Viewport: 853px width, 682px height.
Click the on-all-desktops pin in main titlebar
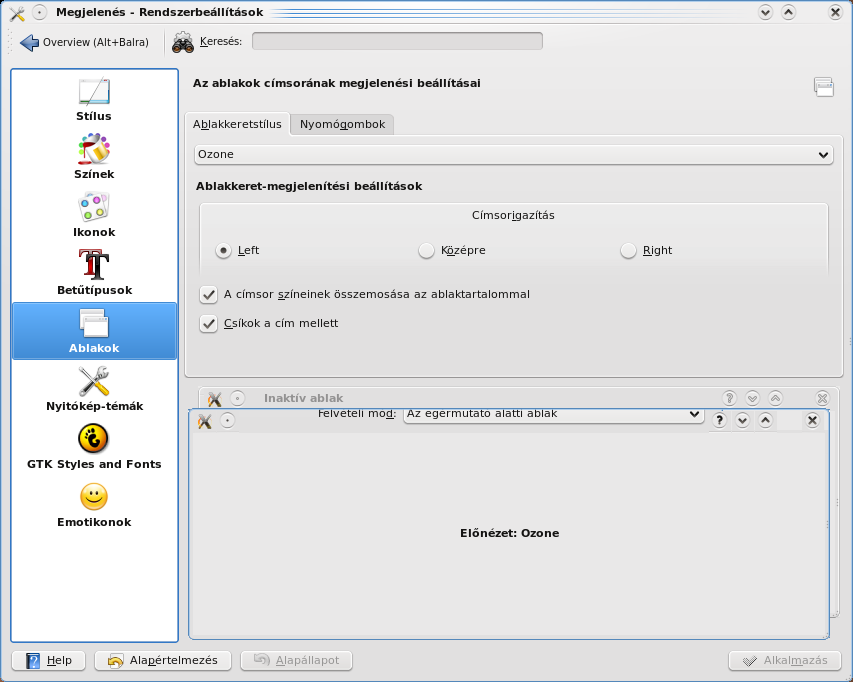point(39,12)
